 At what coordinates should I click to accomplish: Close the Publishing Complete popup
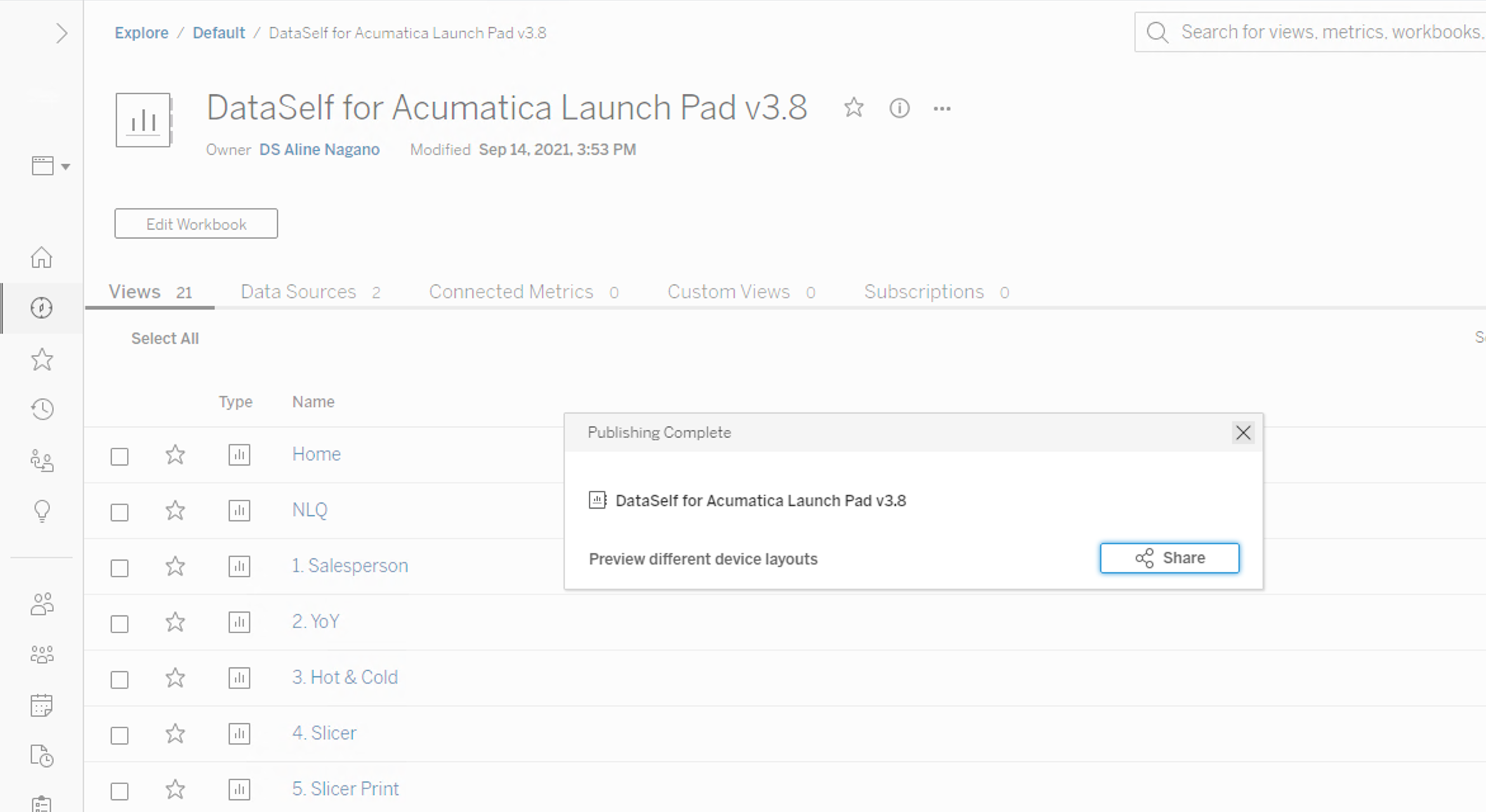tap(1242, 433)
